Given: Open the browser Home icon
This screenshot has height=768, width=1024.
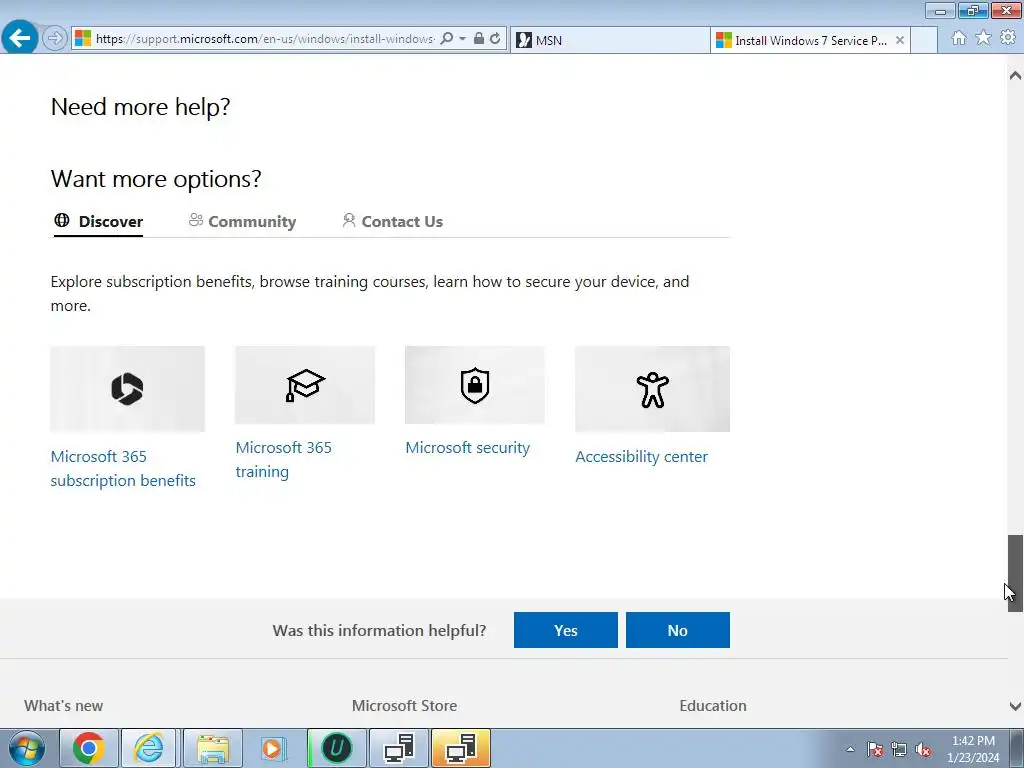Looking at the screenshot, I should tap(959, 38).
